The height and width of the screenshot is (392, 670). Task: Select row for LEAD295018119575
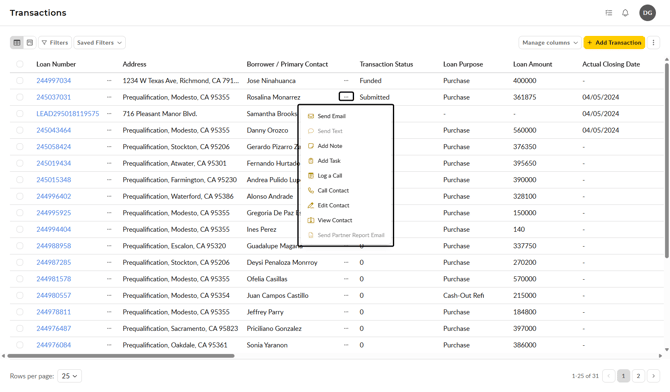[x=20, y=114]
